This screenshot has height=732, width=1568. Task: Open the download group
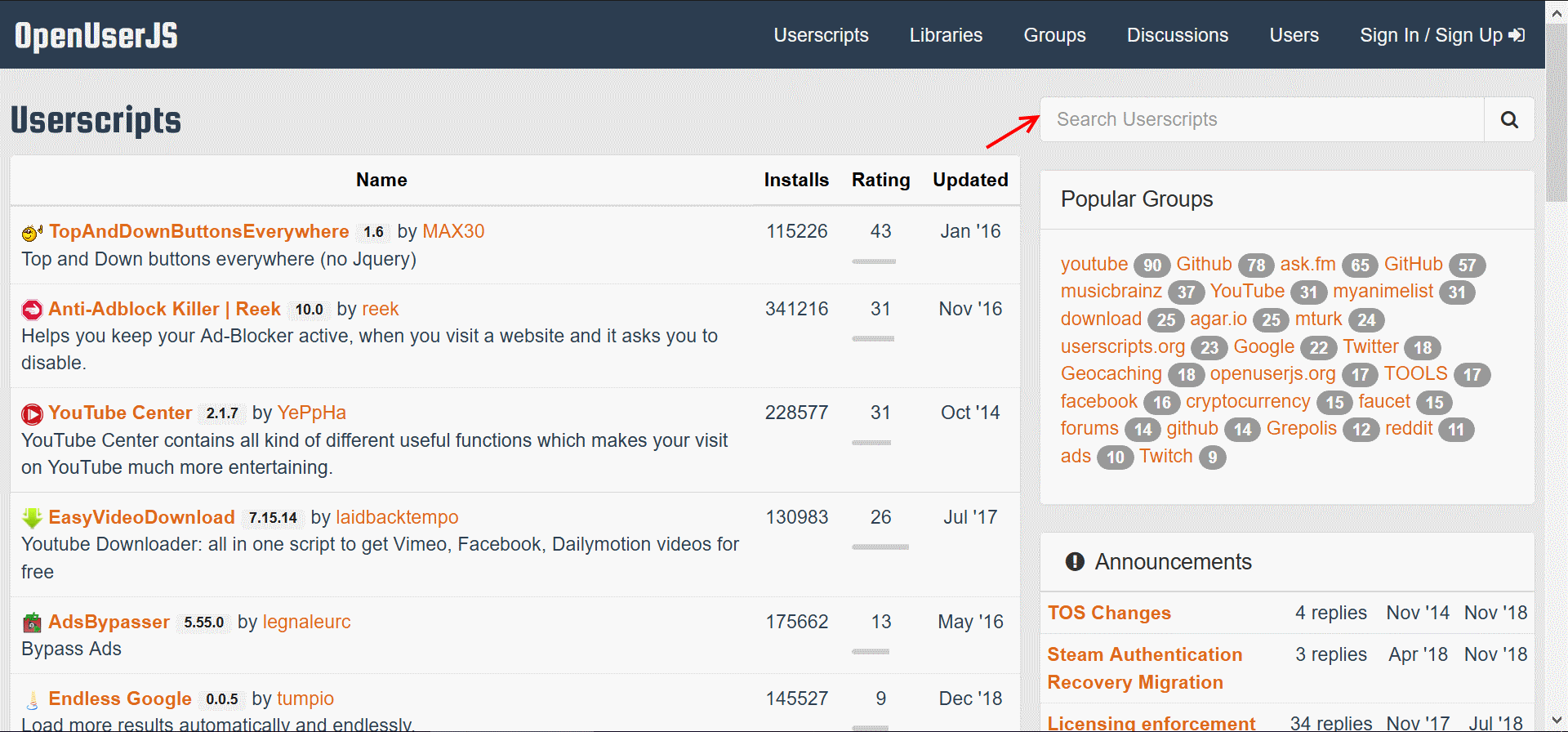point(1101,319)
